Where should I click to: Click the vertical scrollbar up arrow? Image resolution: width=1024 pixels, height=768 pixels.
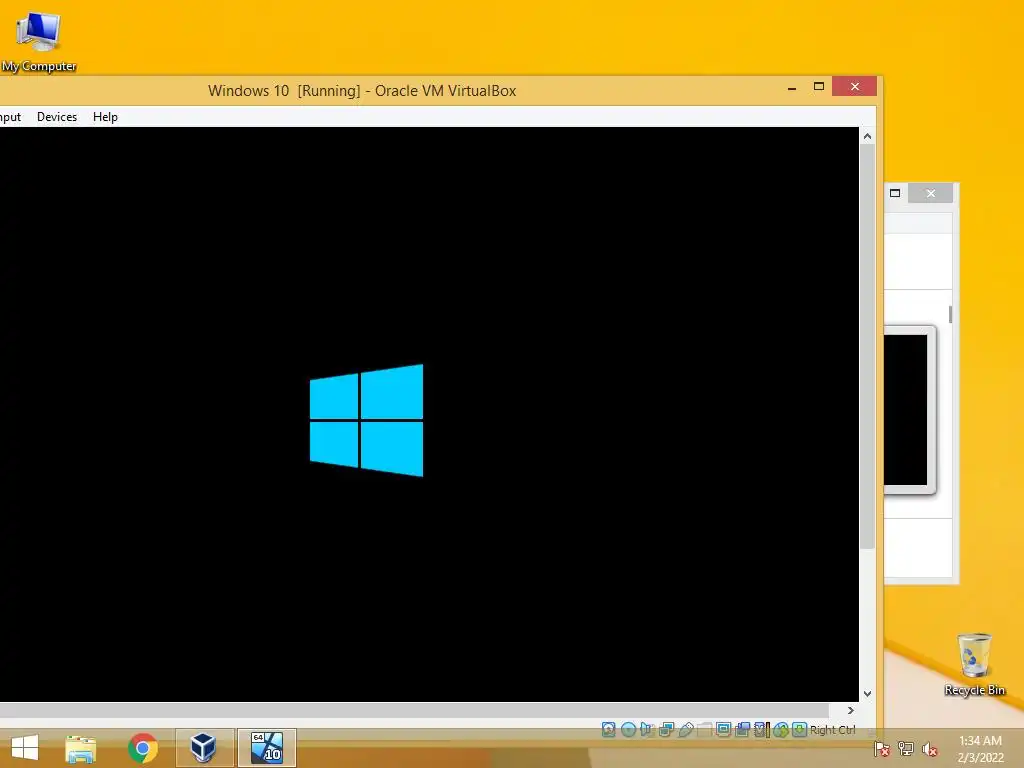click(867, 136)
